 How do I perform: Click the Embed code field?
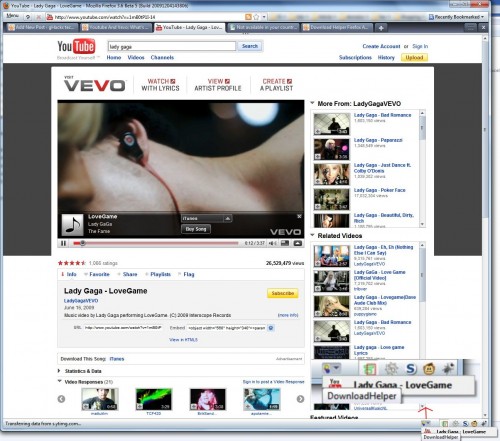click(226, 328)
